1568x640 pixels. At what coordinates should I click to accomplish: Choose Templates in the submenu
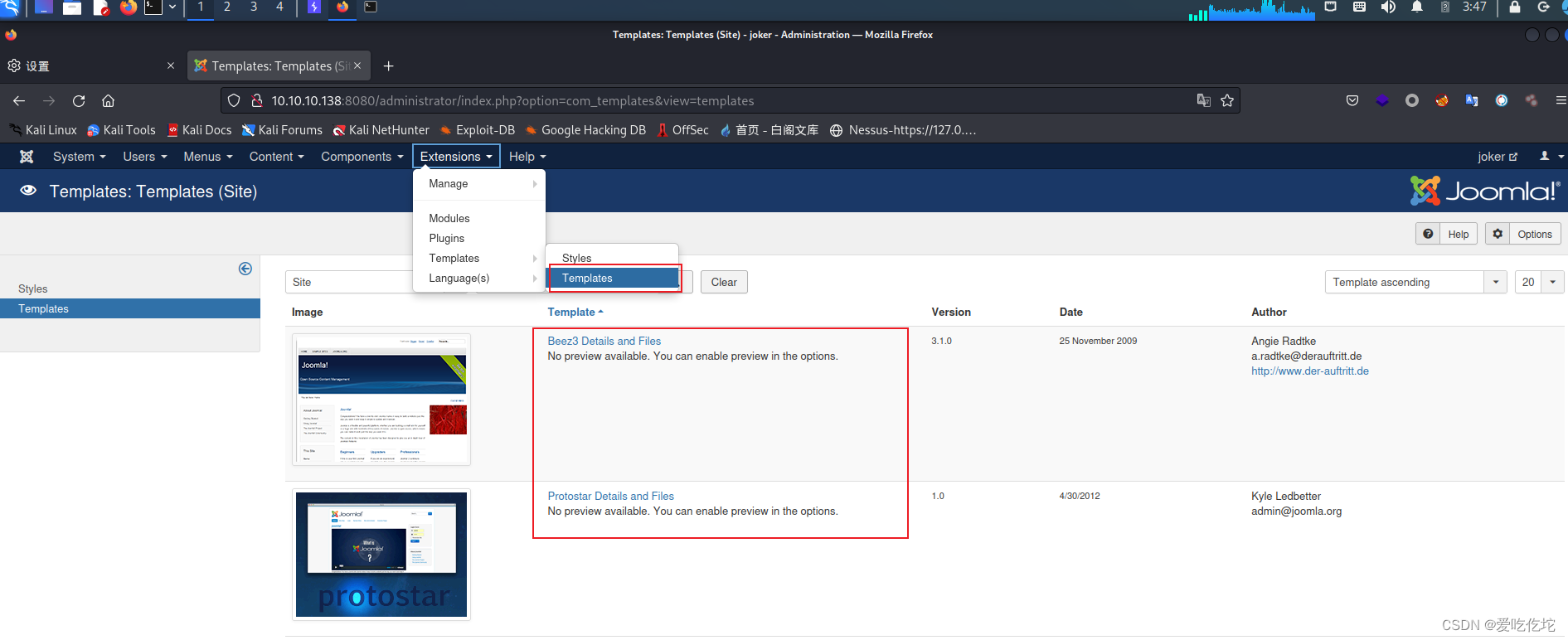click(612, 278)
